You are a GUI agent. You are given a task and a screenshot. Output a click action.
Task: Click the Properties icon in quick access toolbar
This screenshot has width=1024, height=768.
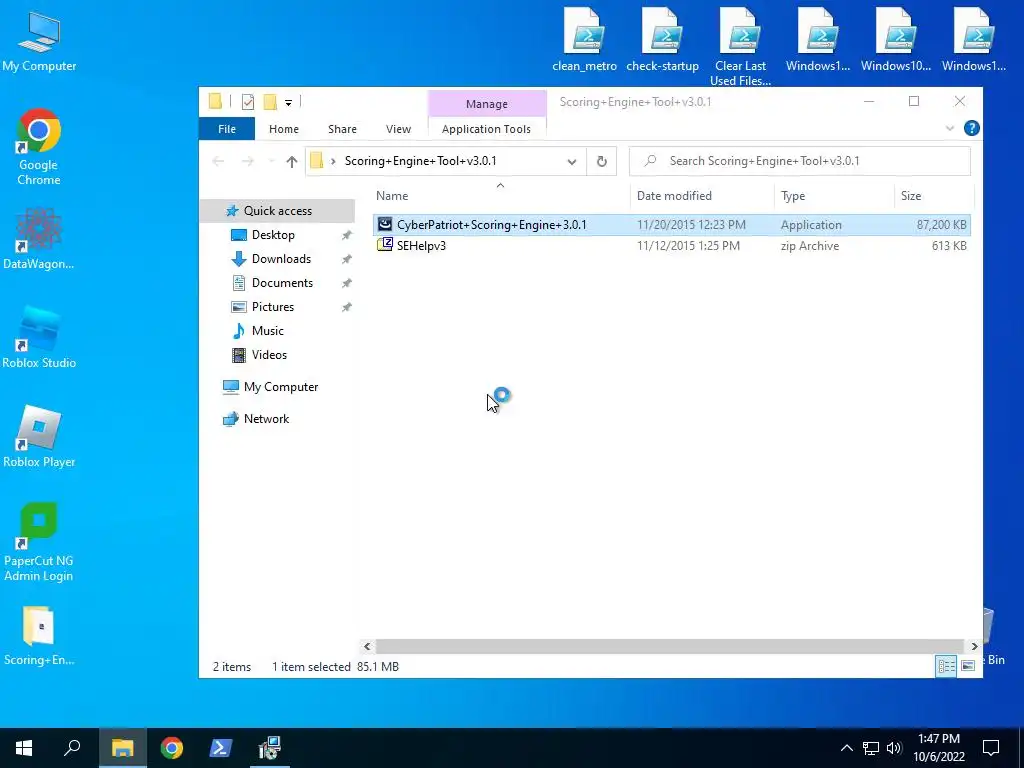click(x=248, y=102)
